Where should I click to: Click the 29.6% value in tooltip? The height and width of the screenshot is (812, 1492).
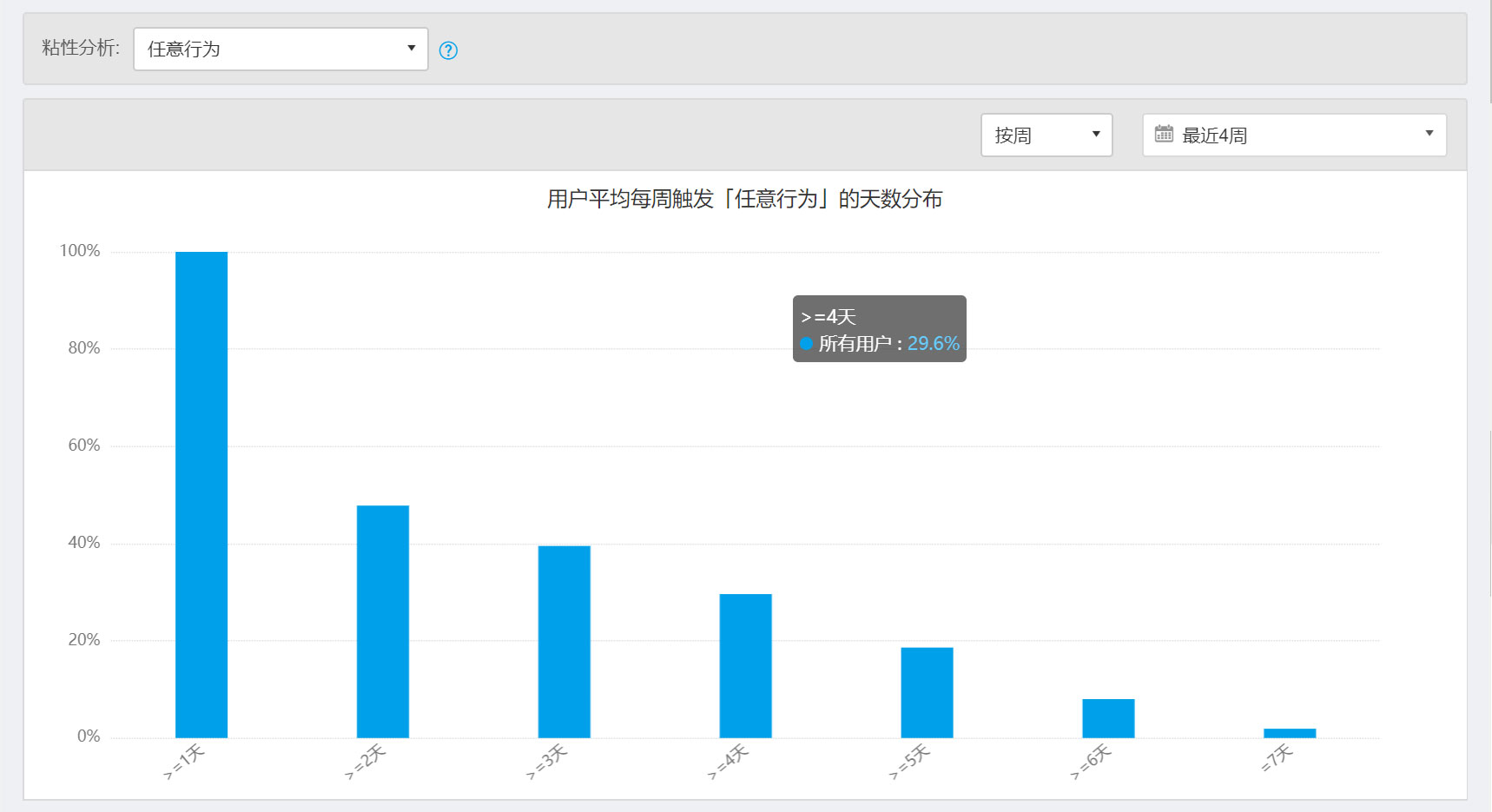[933, 343]
